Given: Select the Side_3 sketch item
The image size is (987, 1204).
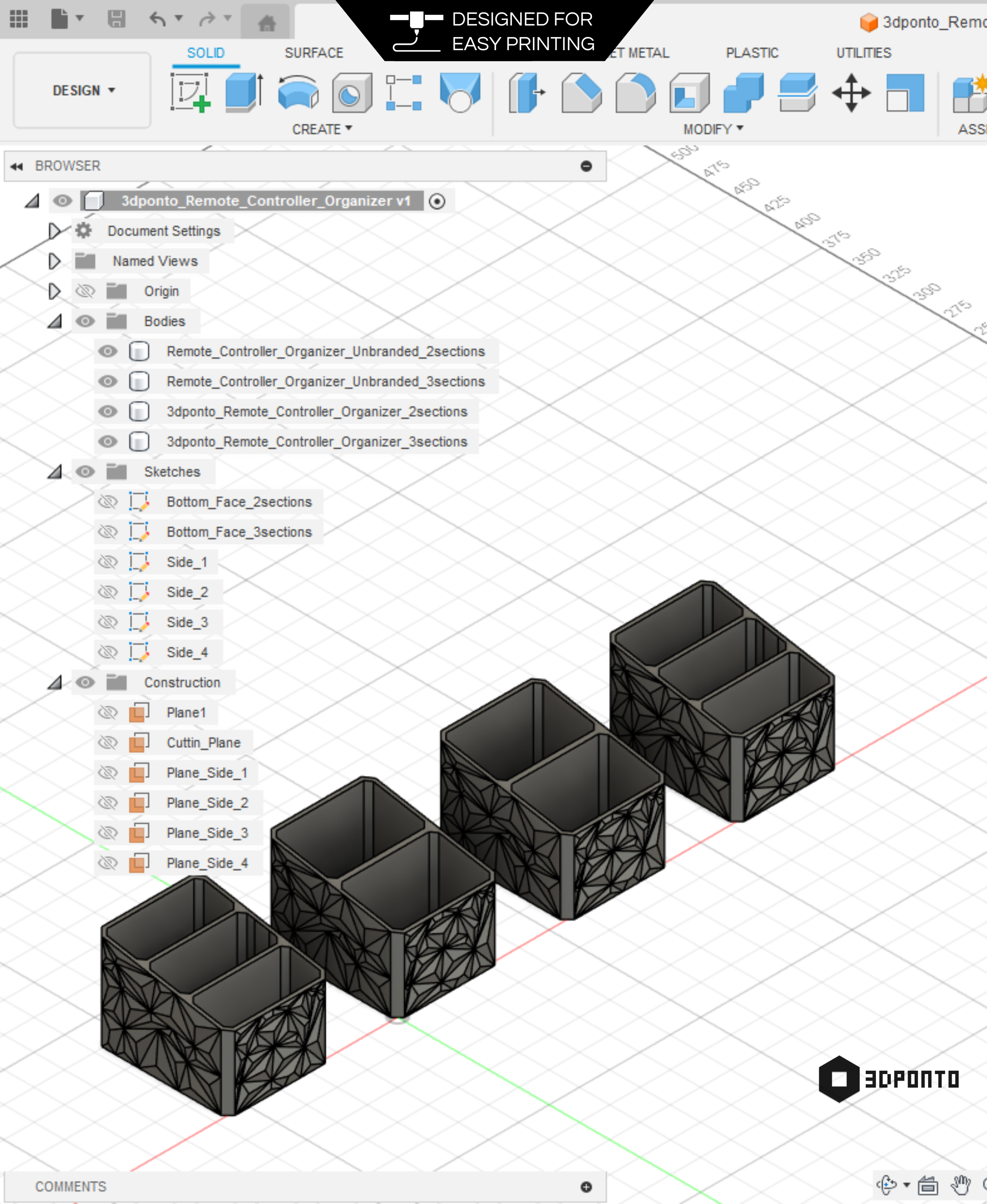Looking at the screenshot, I should tap(187, 623).
